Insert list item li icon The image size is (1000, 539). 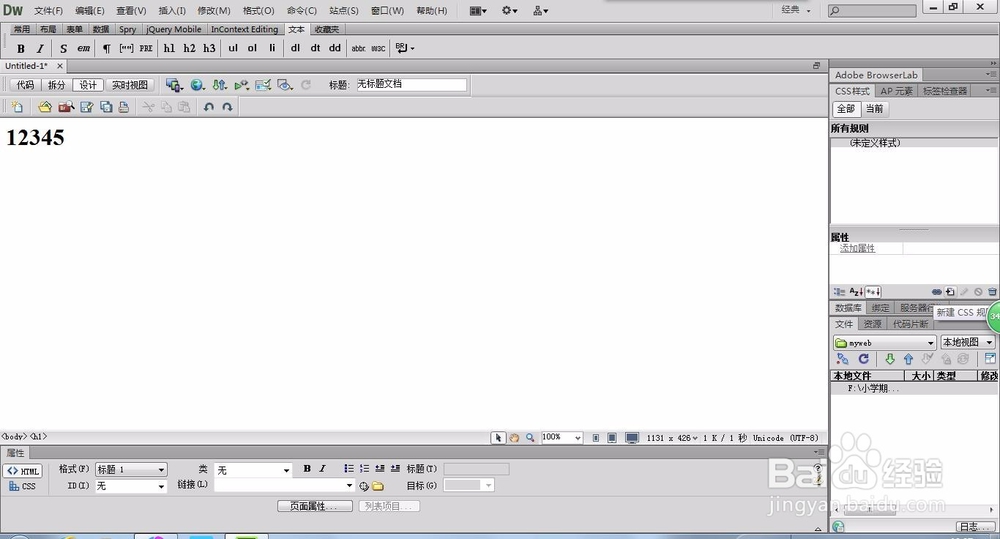pyautogui.click(x=272, y=48)
